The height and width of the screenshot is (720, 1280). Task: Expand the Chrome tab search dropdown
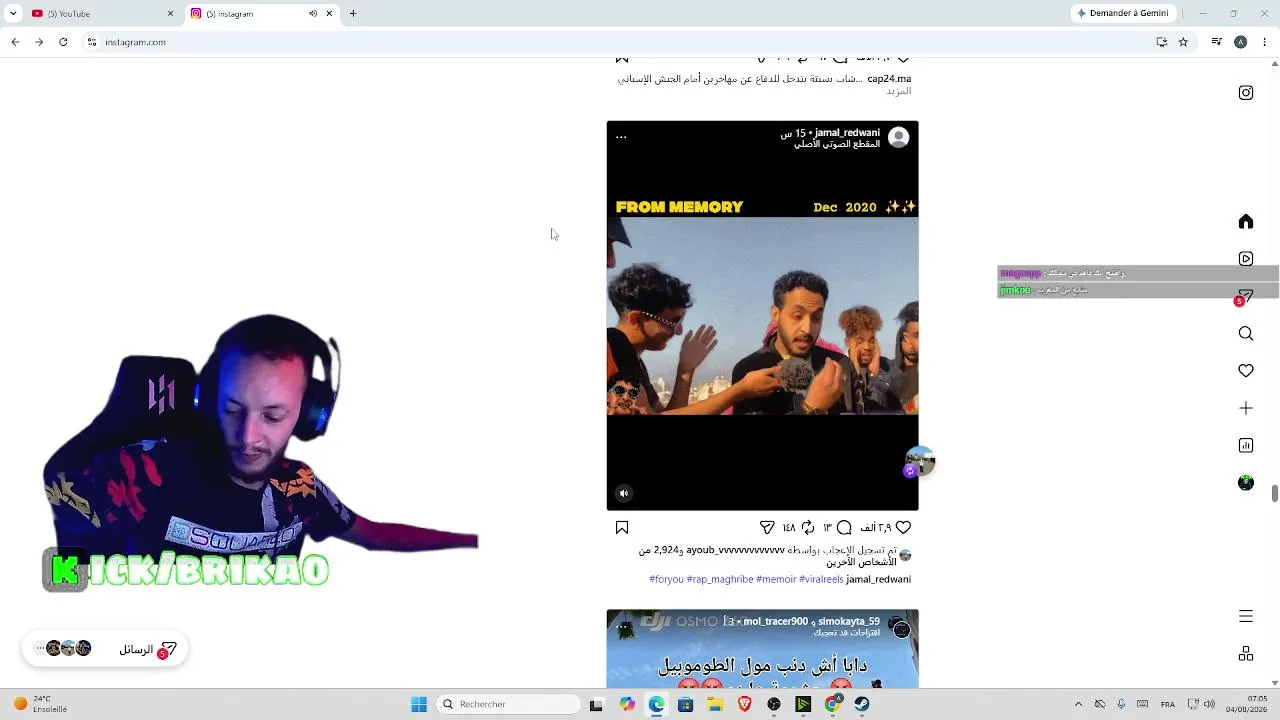tap(13, 14)
